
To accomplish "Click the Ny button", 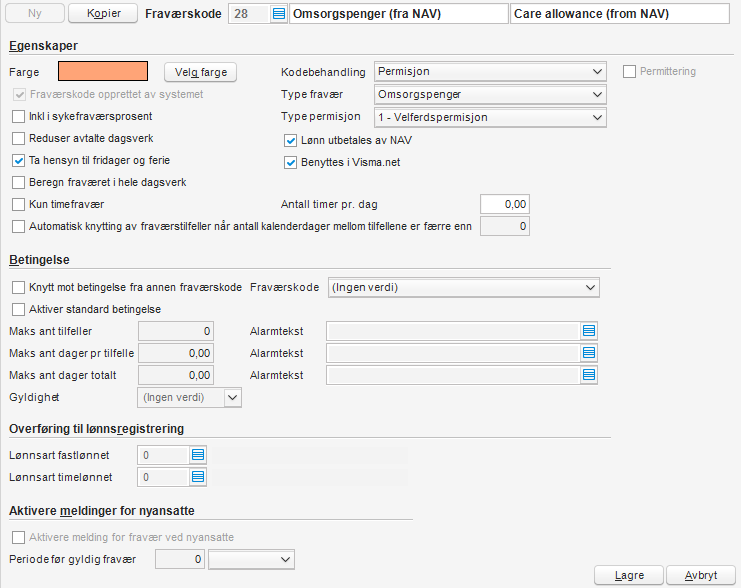I will coord(34,13).
